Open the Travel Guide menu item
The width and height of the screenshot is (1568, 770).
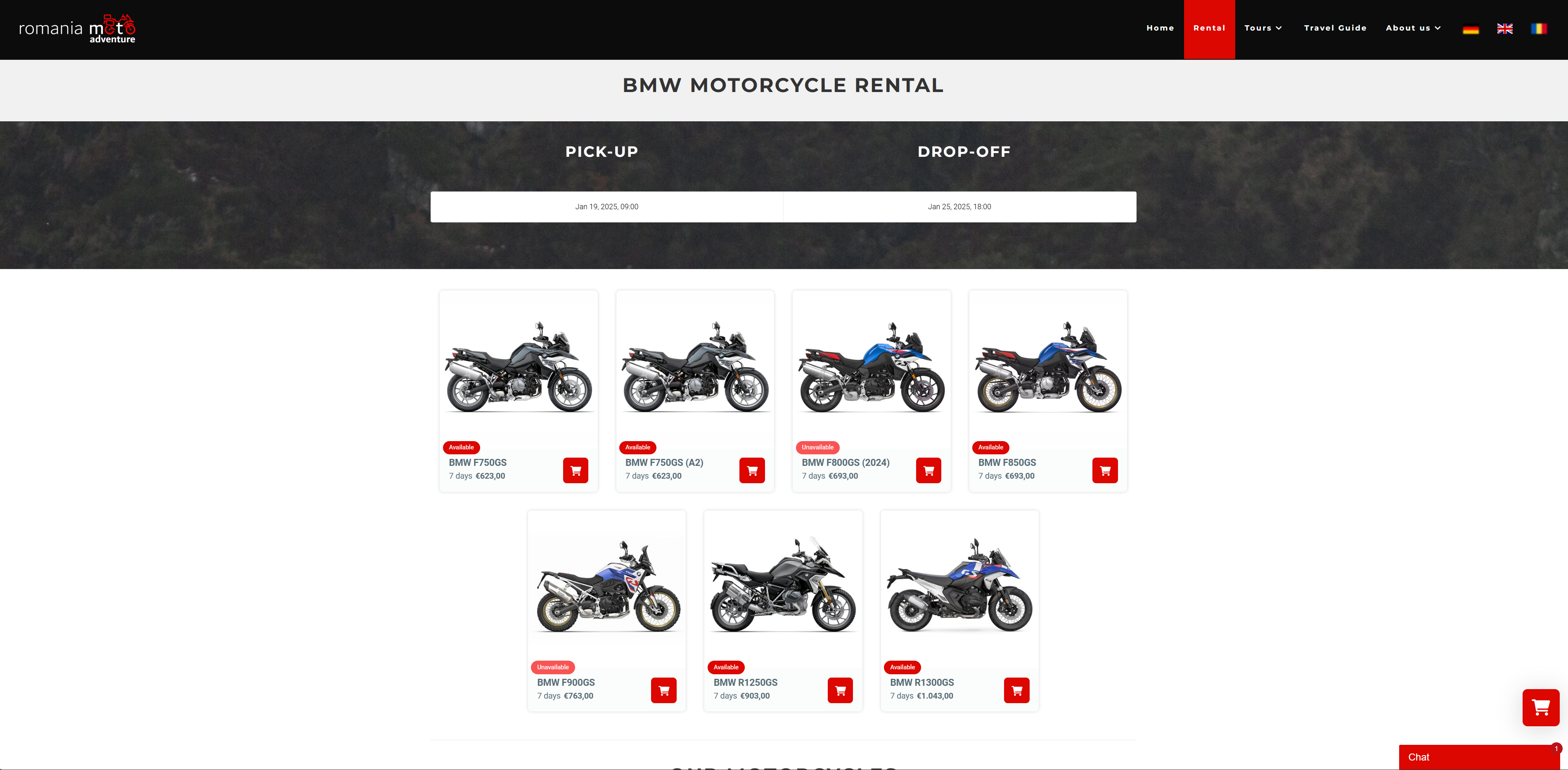click(1336, 28)
